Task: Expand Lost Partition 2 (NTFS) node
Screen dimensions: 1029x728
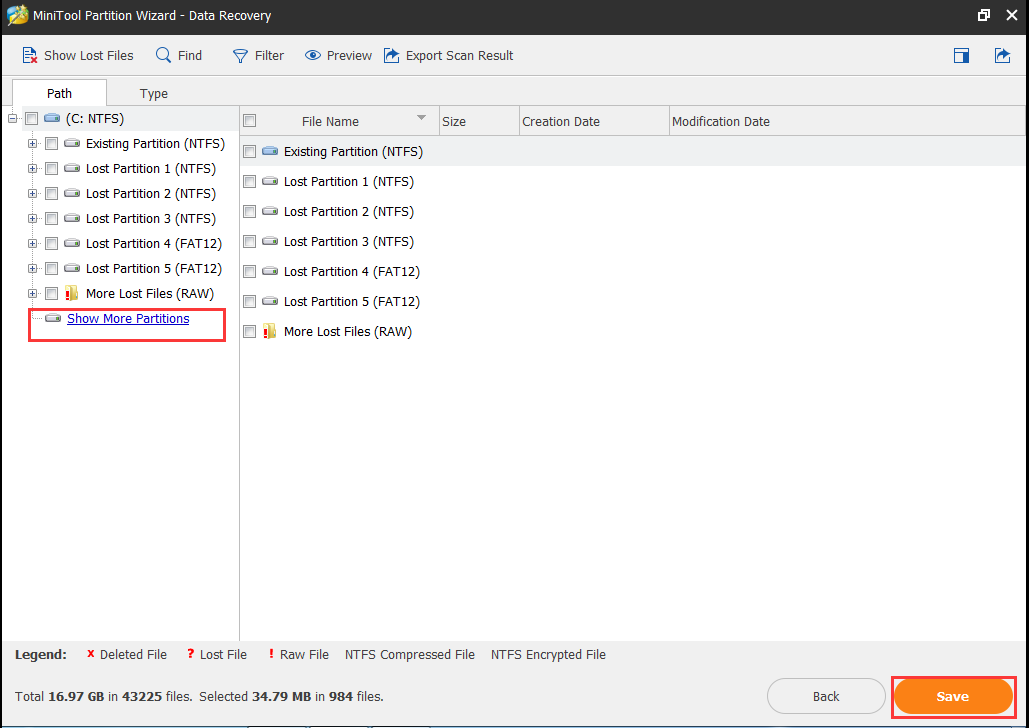Action: coord(32,194)
